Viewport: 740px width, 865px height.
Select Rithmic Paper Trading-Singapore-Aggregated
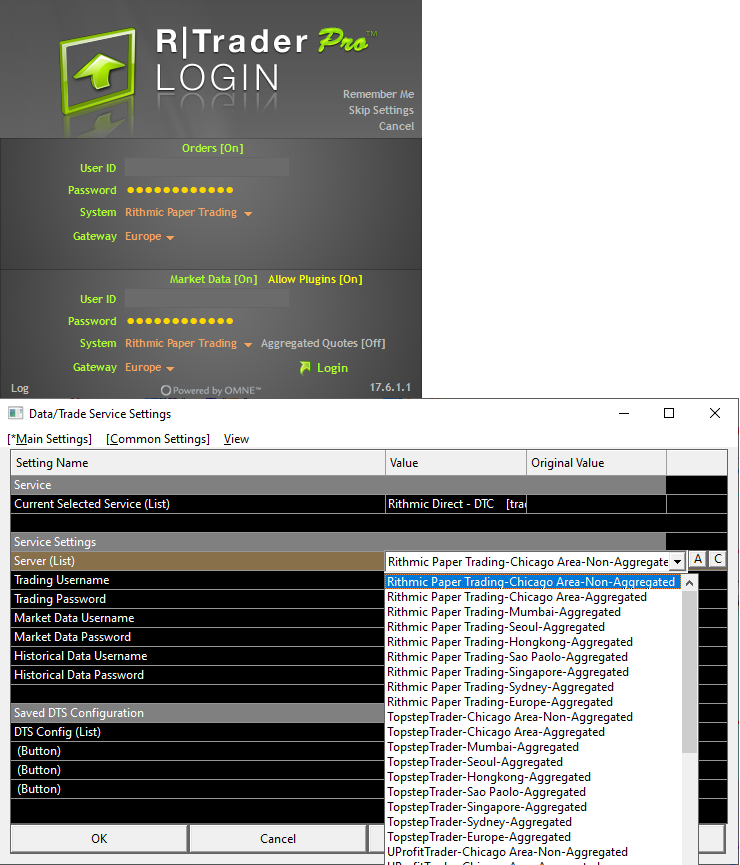533,672
